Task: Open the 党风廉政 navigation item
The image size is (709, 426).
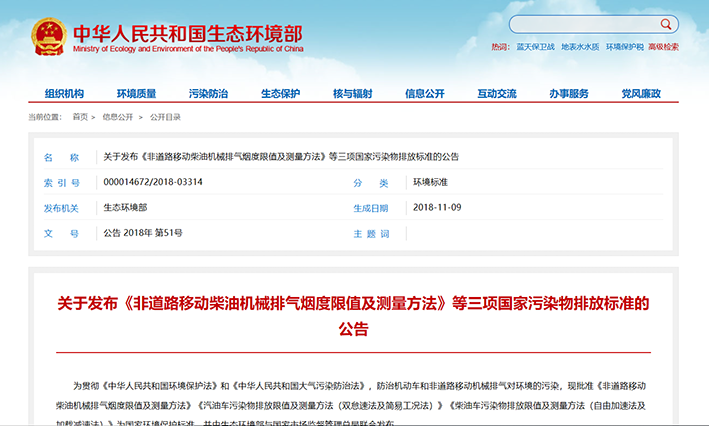Action: click(x=640, y=93)
